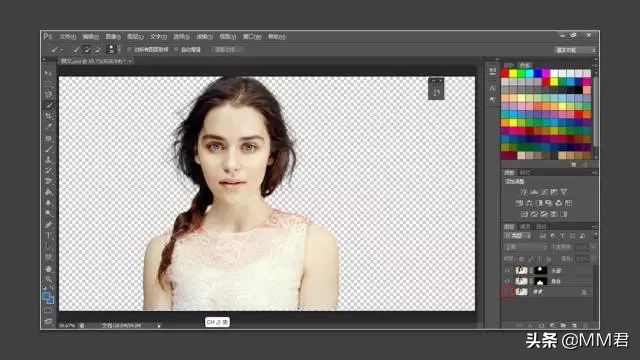The width and height of the screenshot is (640, 360).
Task: Open the Image menu
Action: click(113, 37)
